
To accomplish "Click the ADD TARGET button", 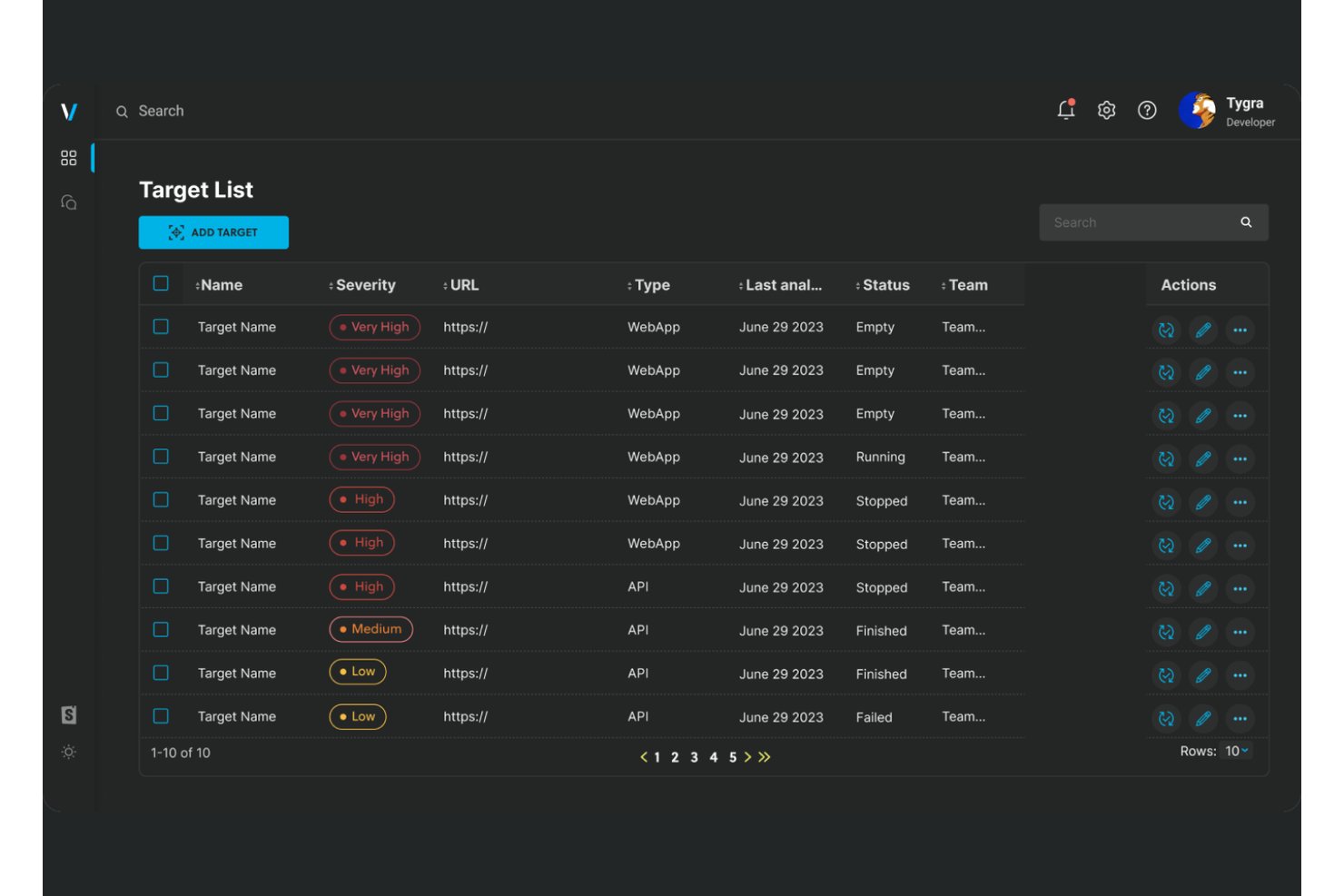I will click(x=213, y=232).
